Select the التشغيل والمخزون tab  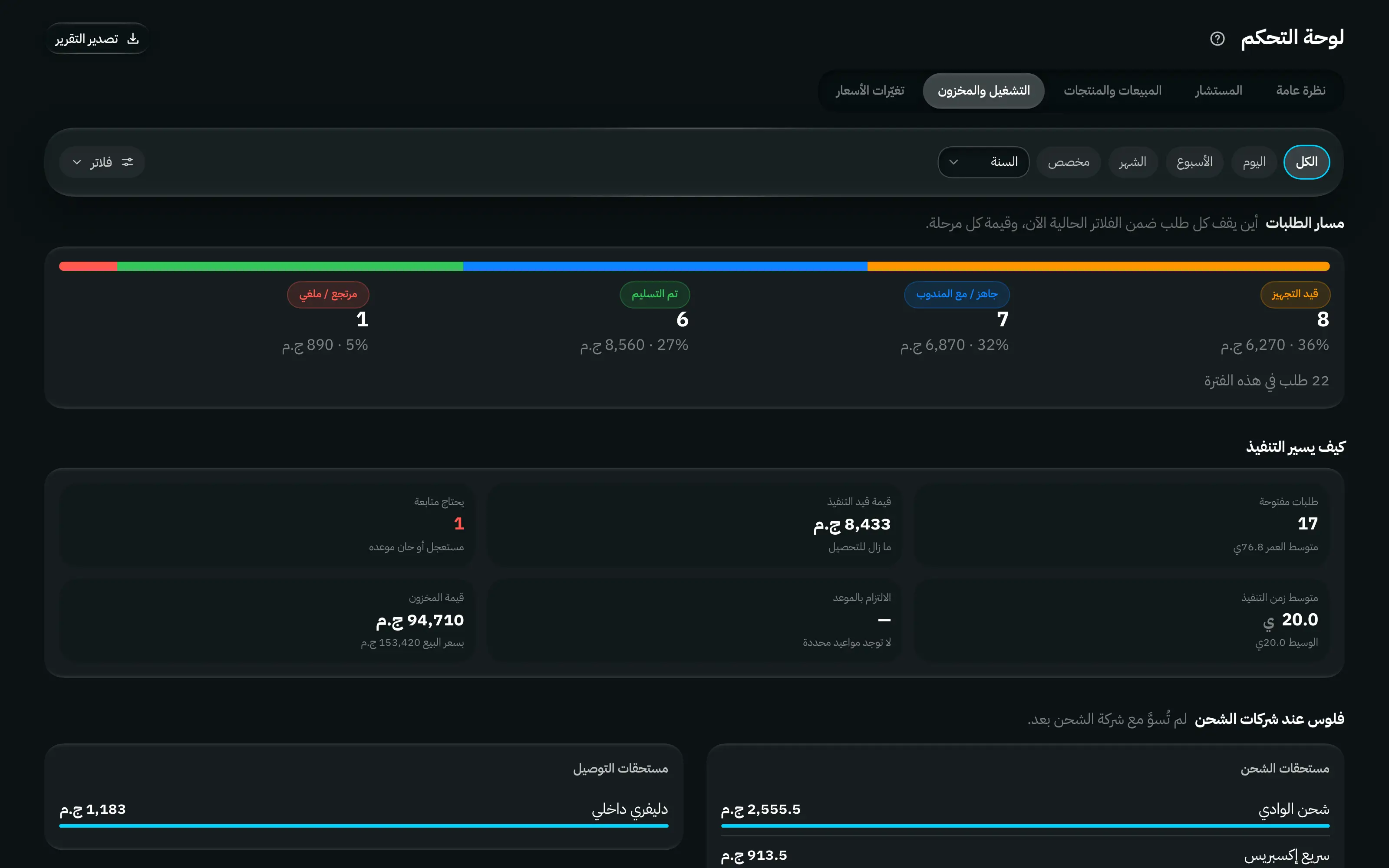[983, 91]
